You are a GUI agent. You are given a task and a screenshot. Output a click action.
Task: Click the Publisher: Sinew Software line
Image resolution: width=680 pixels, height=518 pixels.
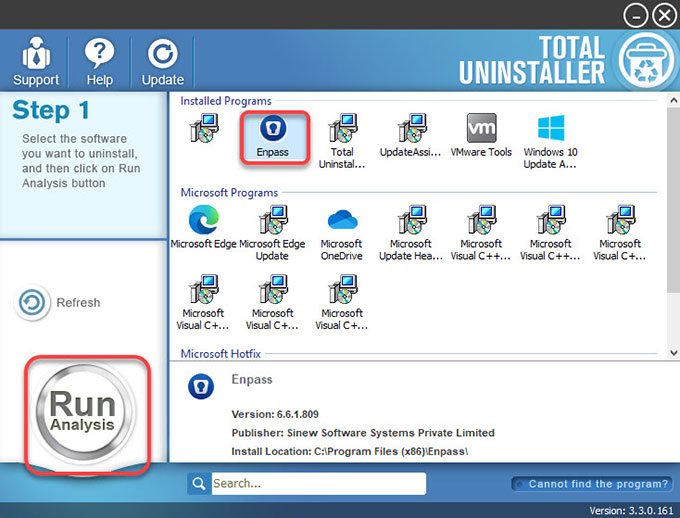363,433
